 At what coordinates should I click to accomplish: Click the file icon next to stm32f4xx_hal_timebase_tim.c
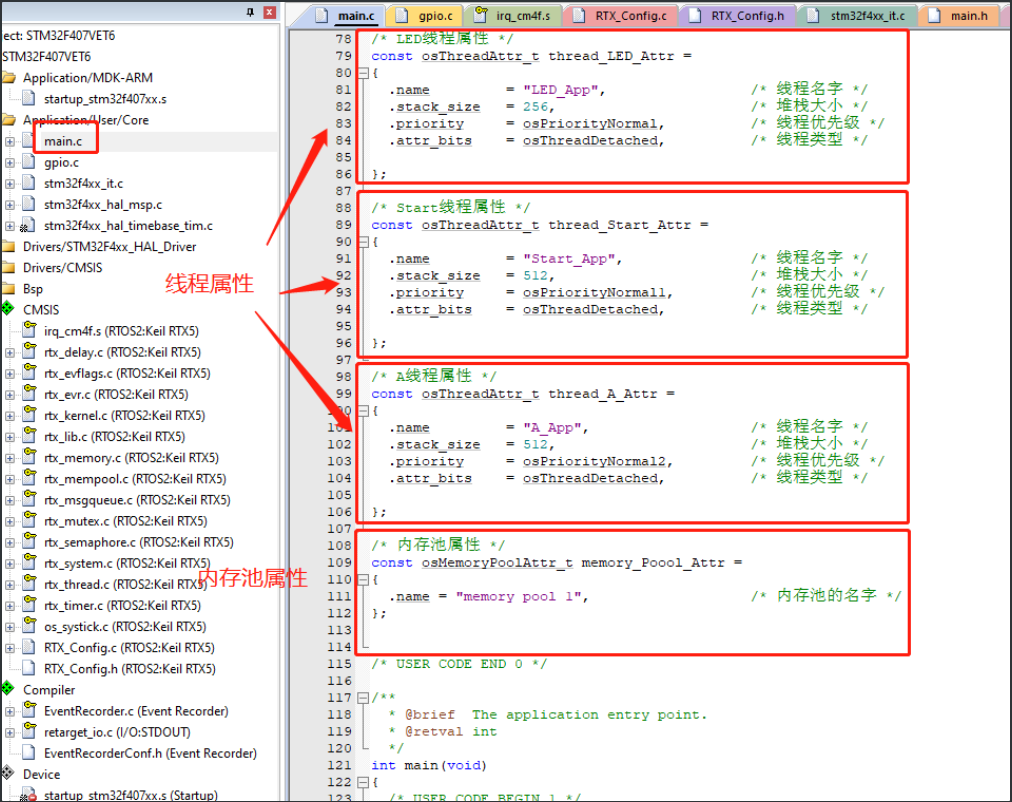[x=27, y=225]
